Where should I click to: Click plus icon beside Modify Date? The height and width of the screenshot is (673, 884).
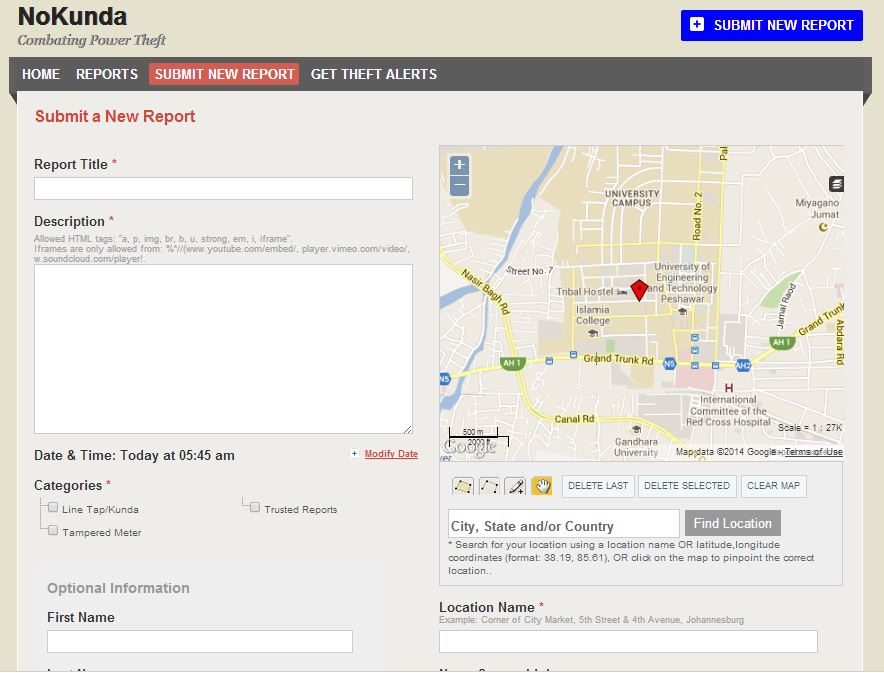[x=354, y=454]
